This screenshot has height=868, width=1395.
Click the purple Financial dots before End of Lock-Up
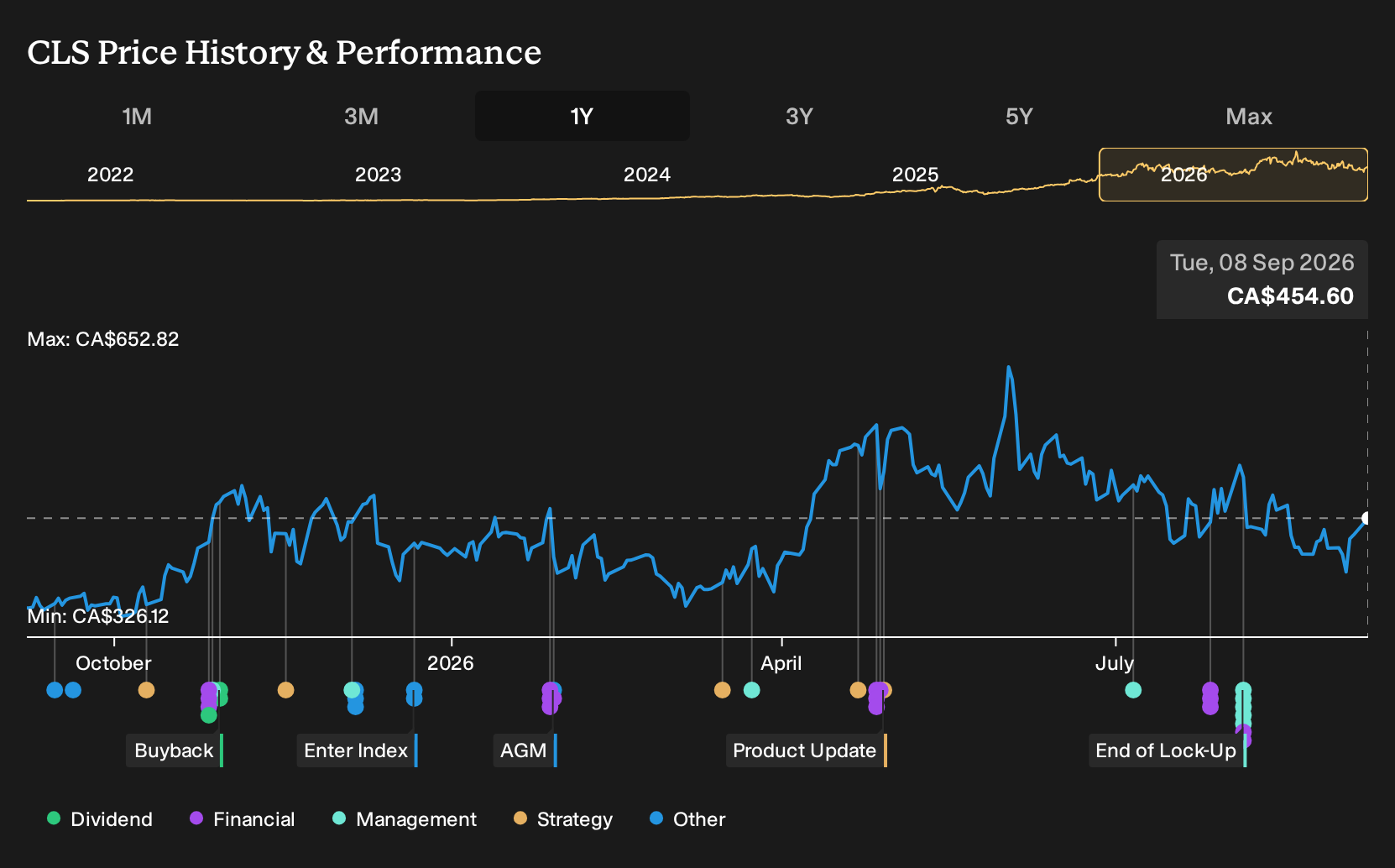pos(1210,698)
